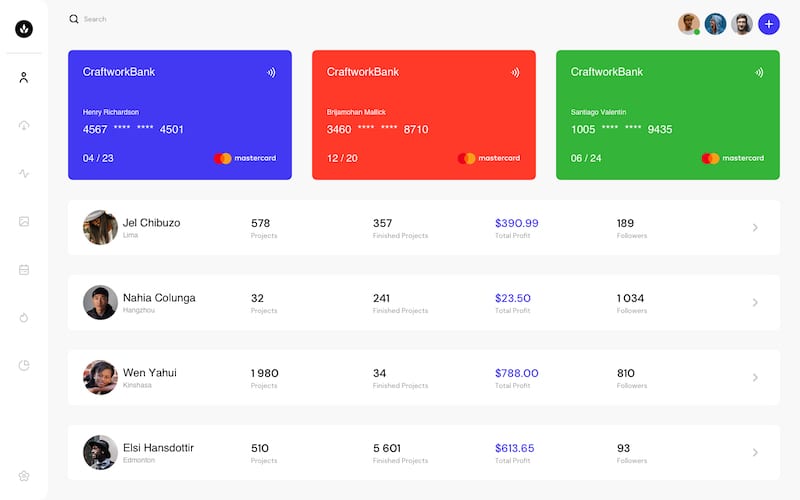
Task: Click the avatar with green online status dot
Action: (689, 24)
